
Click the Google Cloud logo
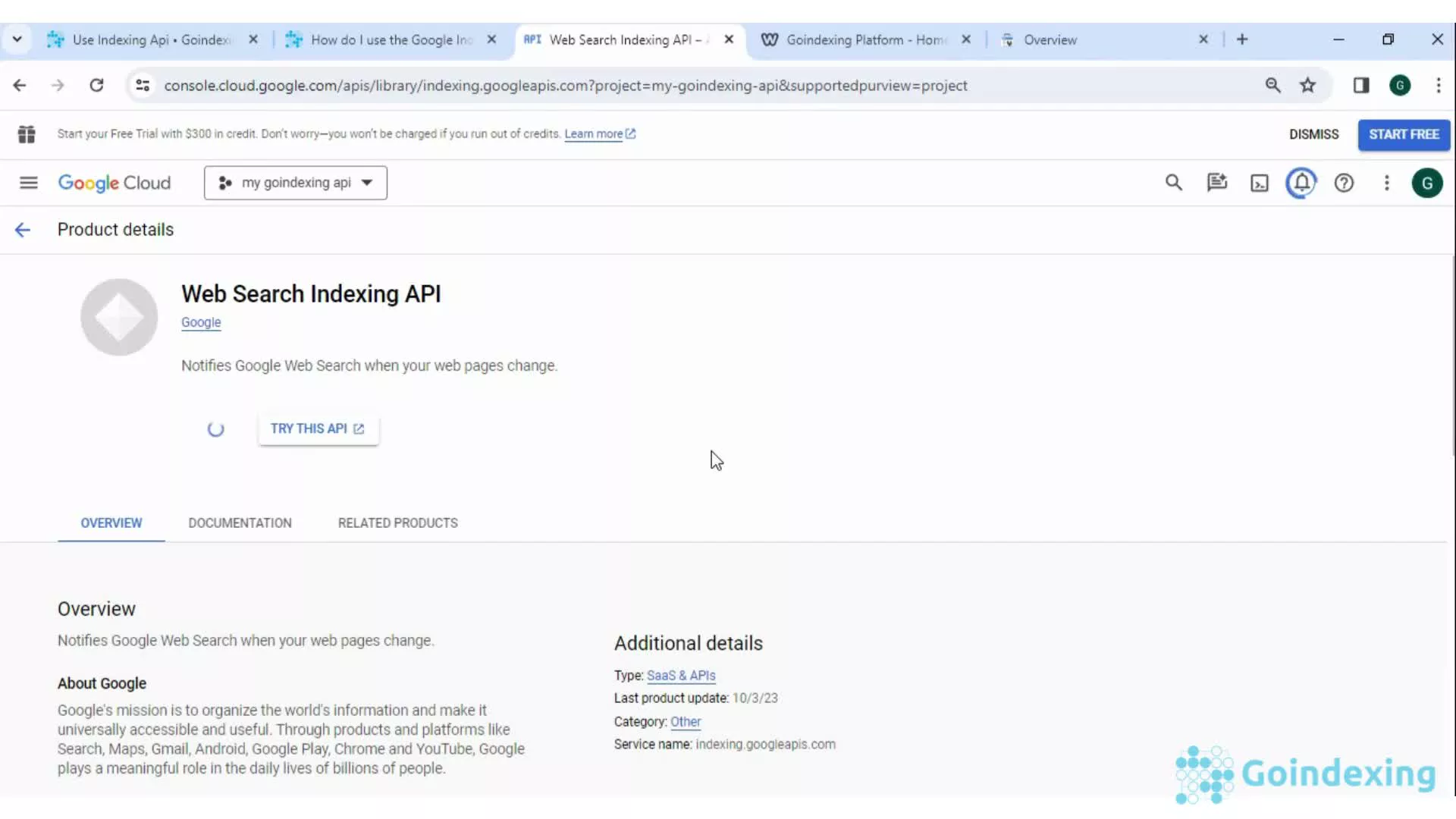115,183
